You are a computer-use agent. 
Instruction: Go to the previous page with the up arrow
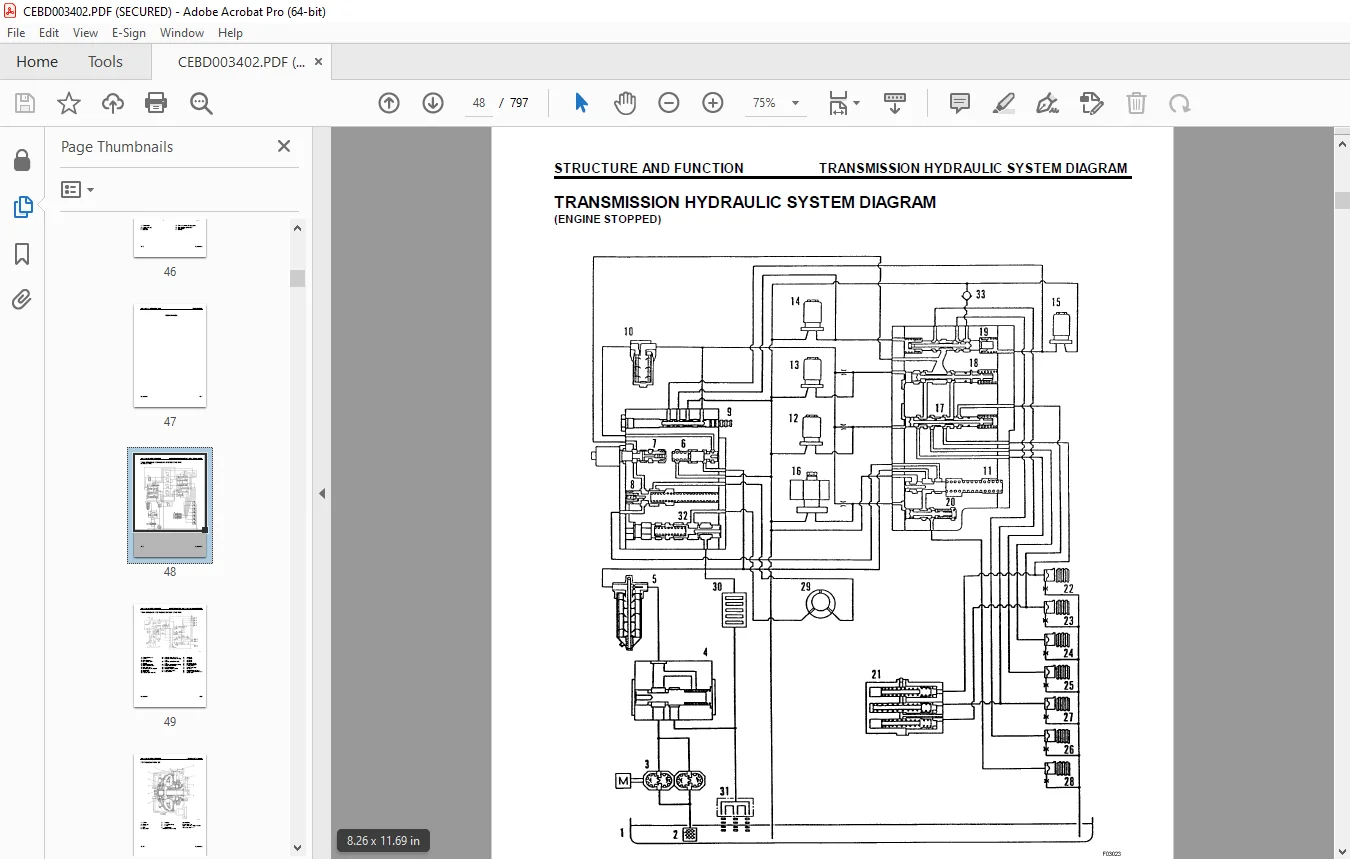click(x=389, y=103)
